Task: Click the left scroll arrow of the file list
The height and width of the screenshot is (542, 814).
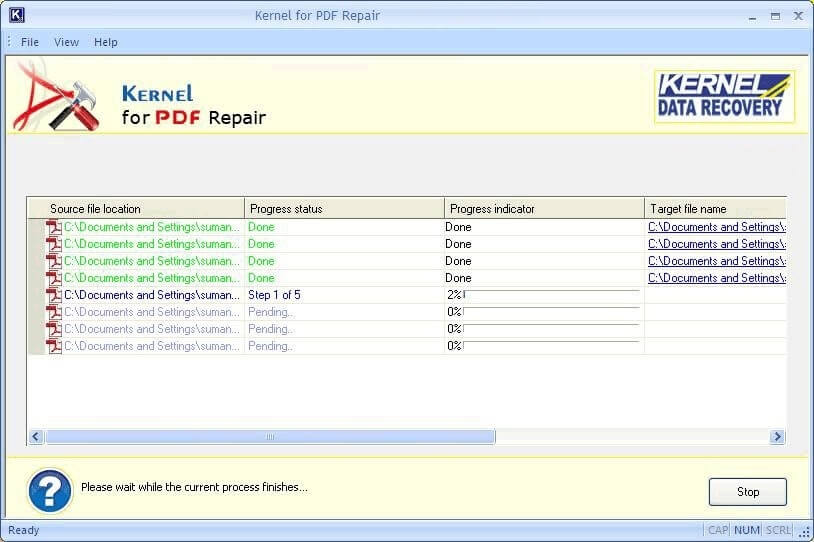Action: pos(35,437)
